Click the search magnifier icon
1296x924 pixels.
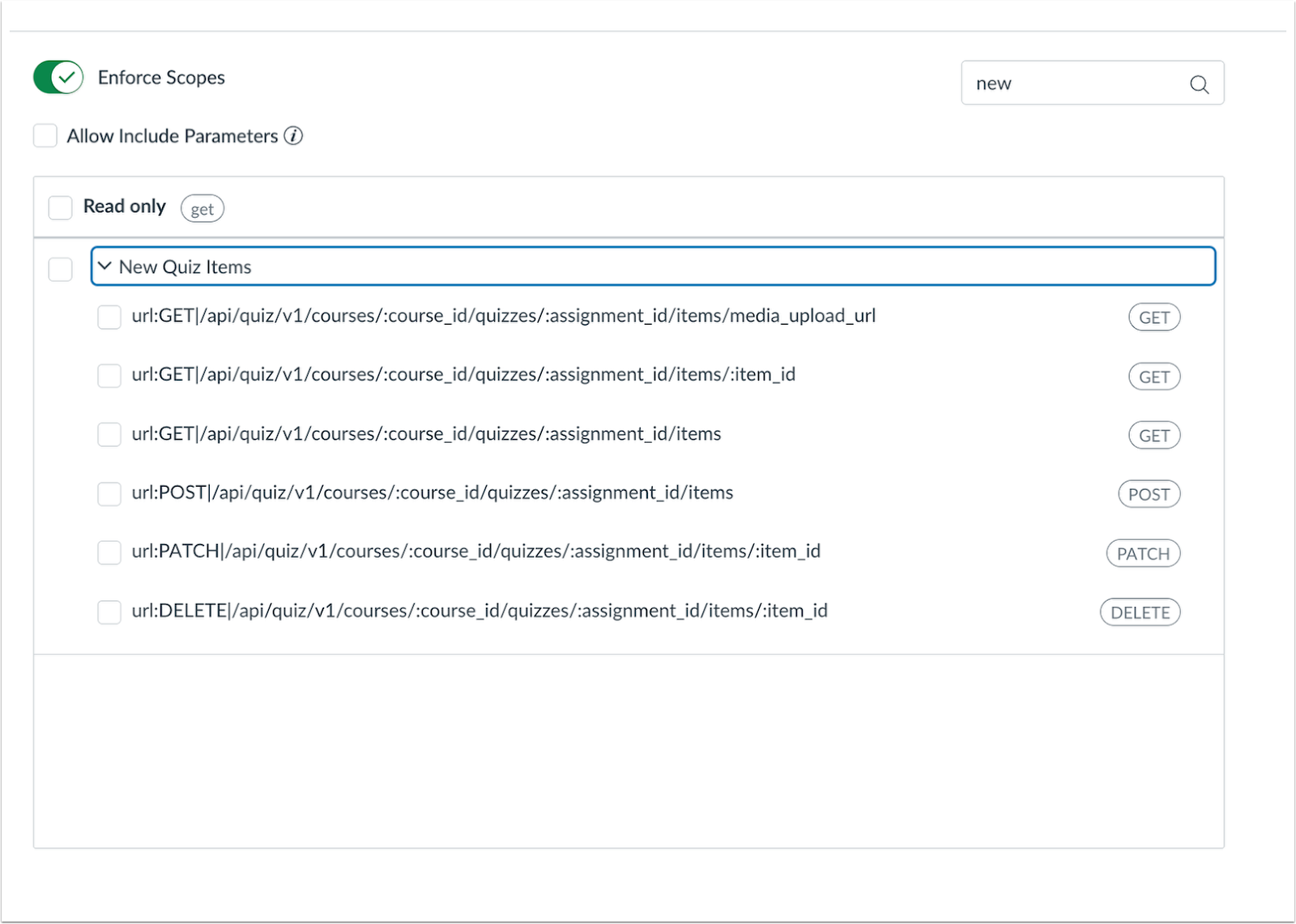pyautogui.click(x=1199, y=84)
